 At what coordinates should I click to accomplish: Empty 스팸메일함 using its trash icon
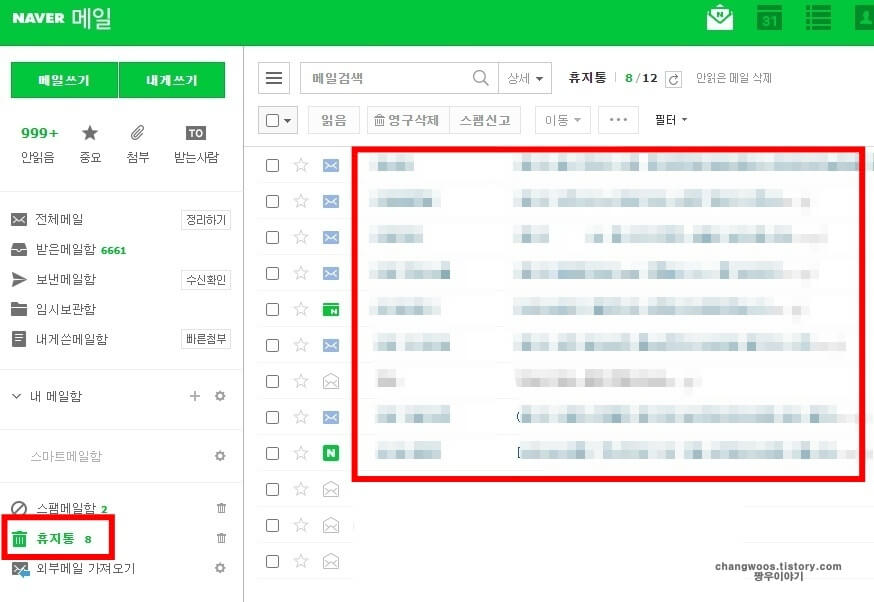pyautogui.click(x=221, y=508)
